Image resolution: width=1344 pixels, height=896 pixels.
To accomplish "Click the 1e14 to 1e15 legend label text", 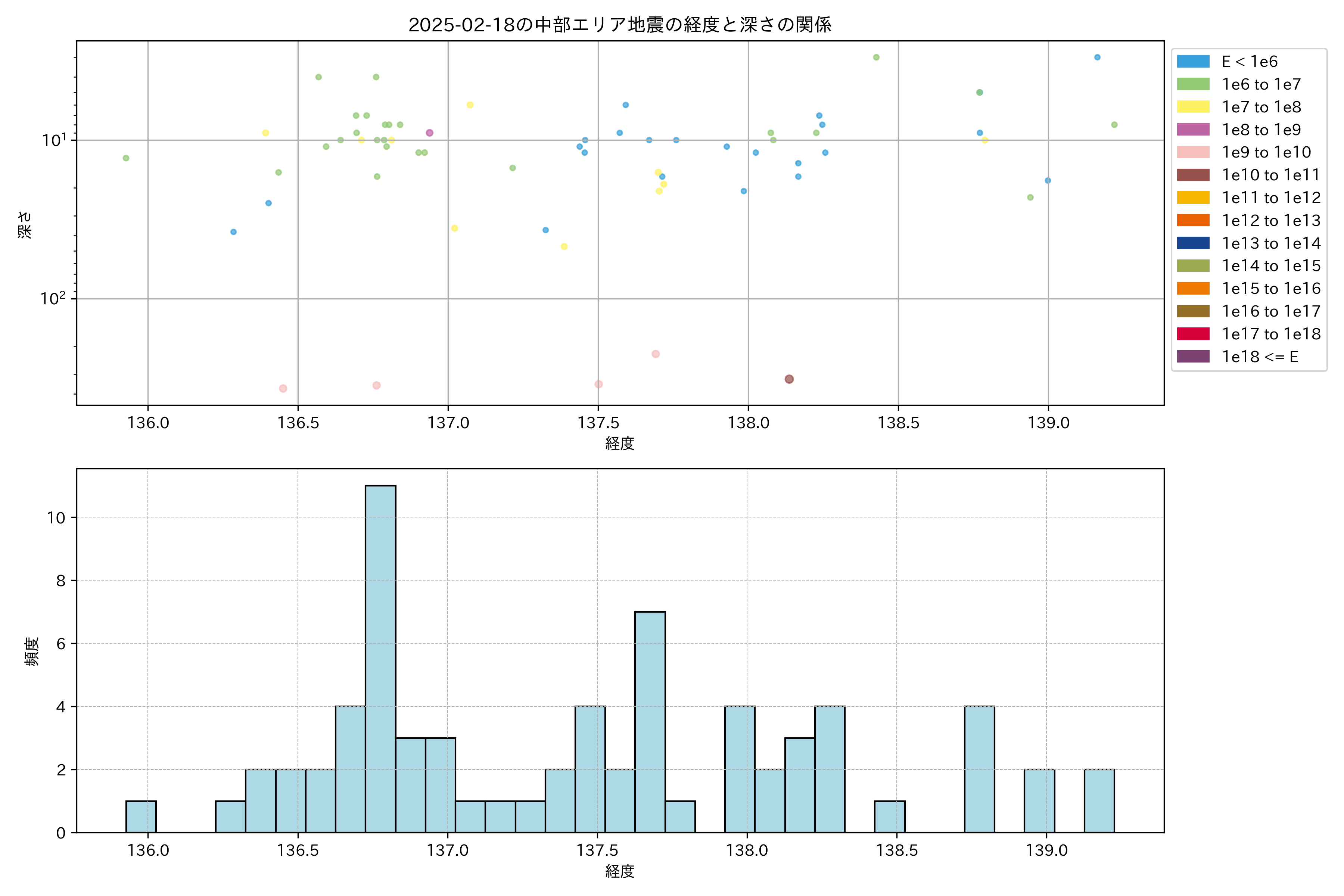I will coord(1271,266).
